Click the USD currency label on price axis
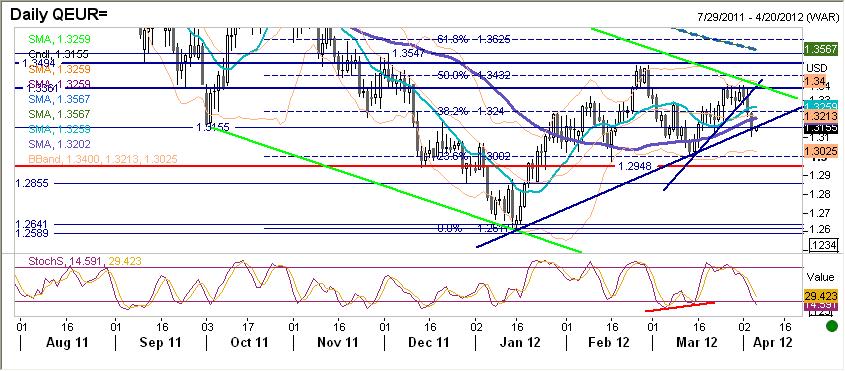 point(816,67)
